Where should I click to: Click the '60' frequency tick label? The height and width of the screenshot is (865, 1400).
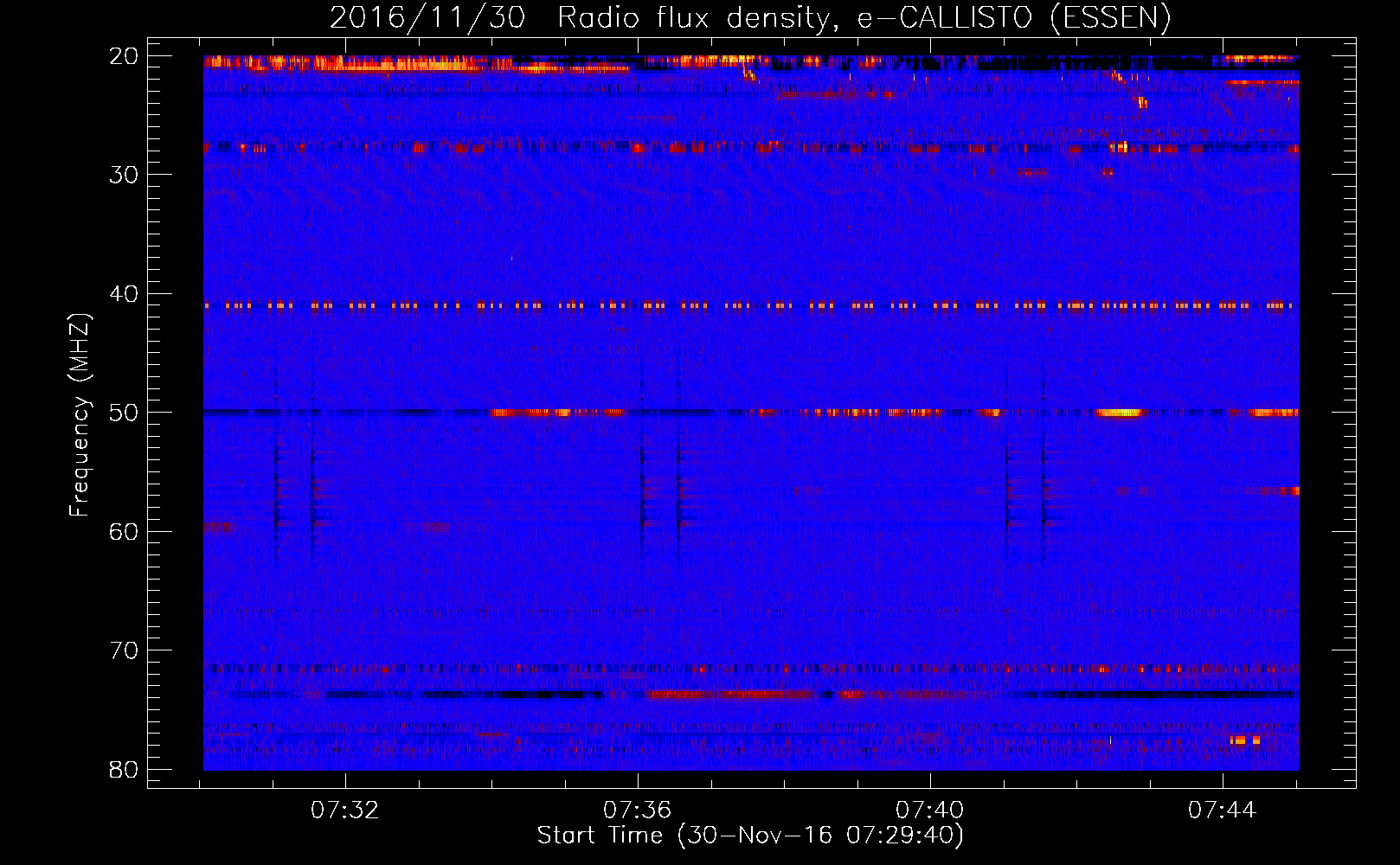point(124,532)
